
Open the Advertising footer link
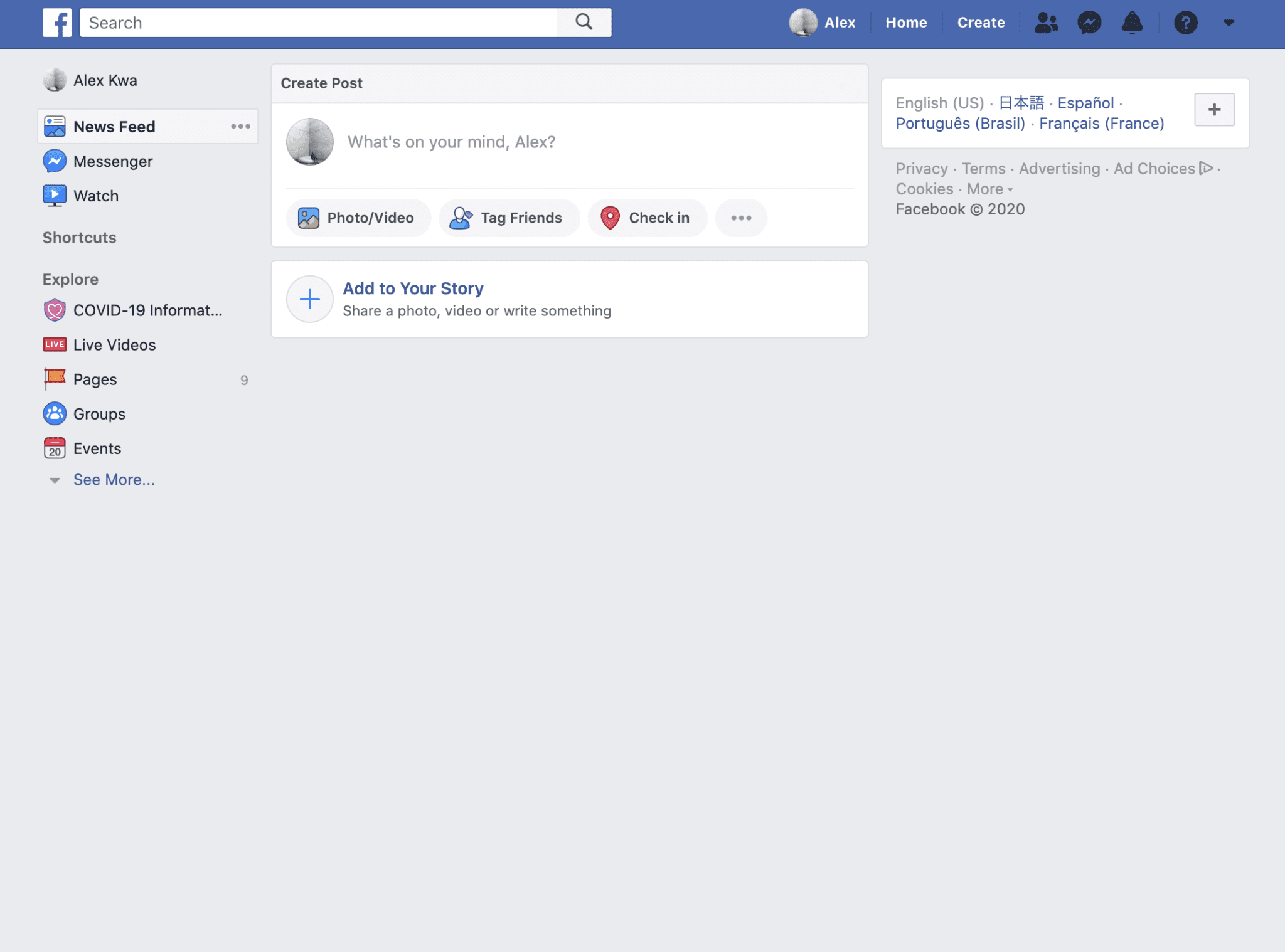click(x=1059, y=168)
